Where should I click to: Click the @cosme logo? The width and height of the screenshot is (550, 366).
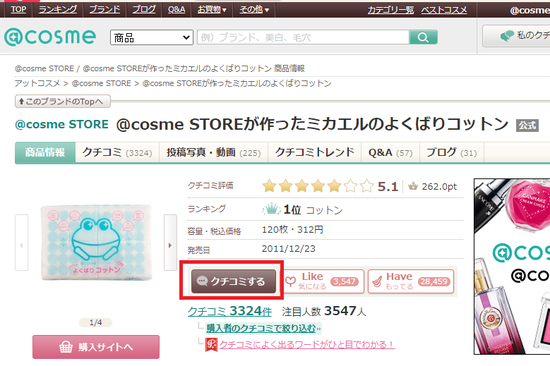[50, 36]
